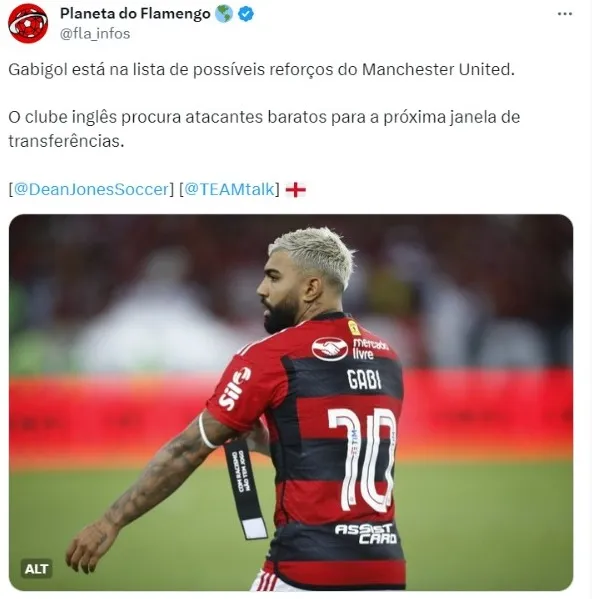Image resolution: width=592 pixels, height=599 pixels.
Task: Click the white sleeve sponsor logo
Action: pos(235,389)
